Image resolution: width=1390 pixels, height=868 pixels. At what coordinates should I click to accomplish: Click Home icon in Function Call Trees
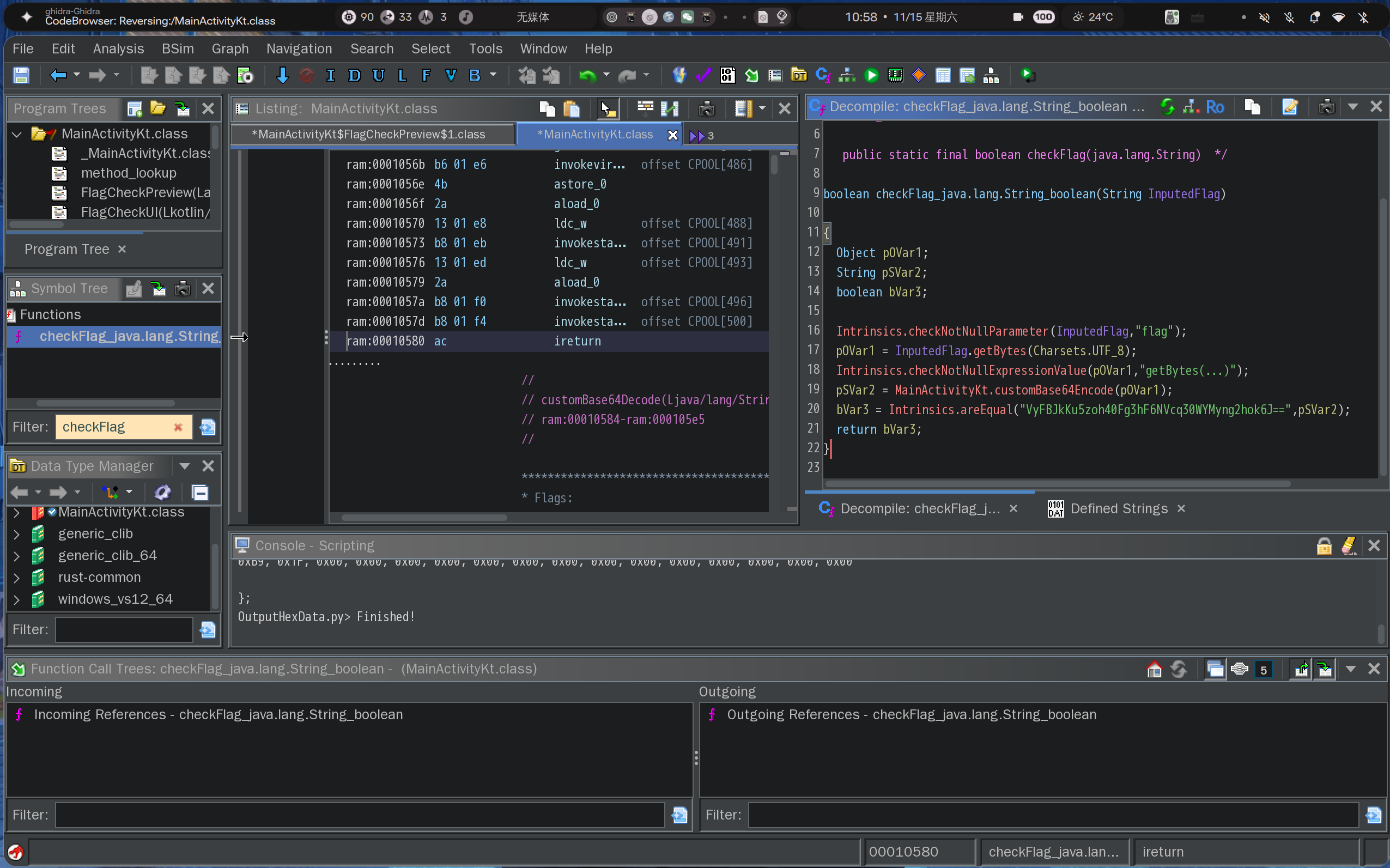[x=1154, y=669]
